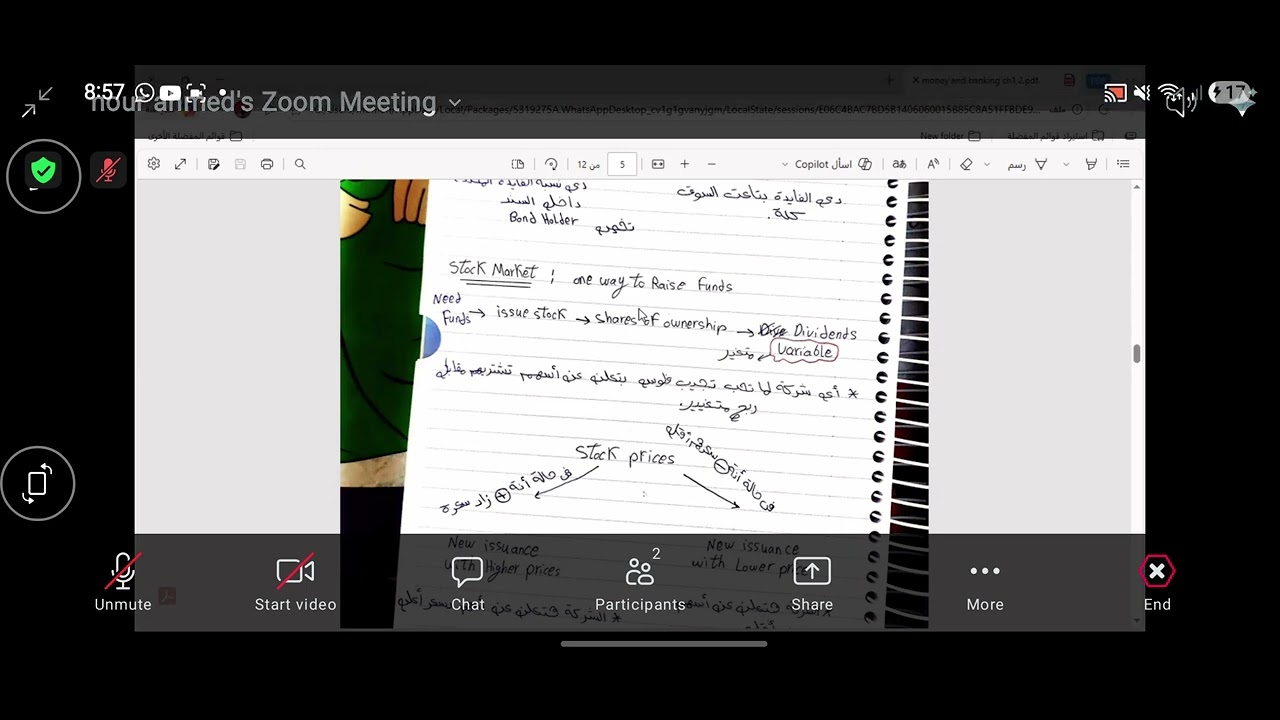Click the translate icon in PDF toolbar

899,164
